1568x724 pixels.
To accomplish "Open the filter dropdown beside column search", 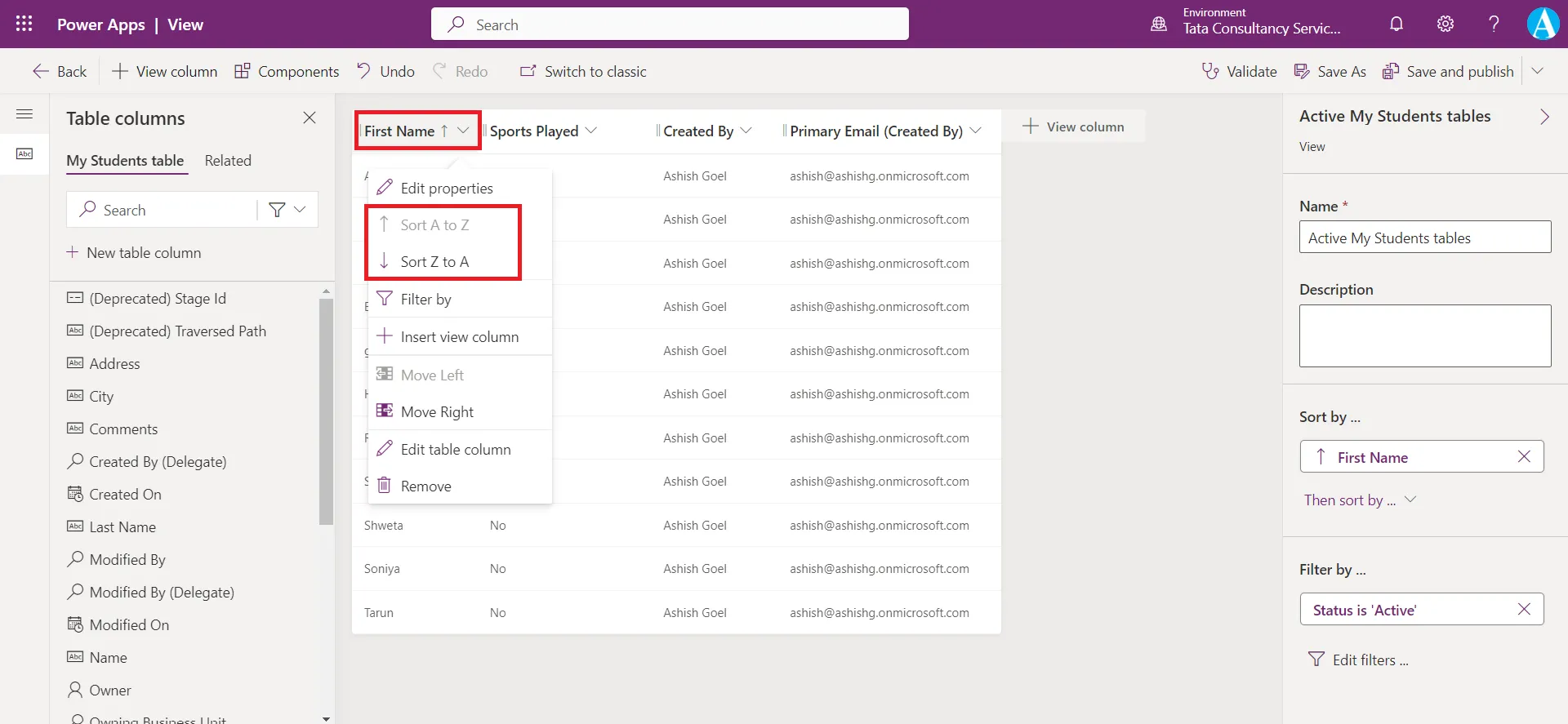I will (287, 210).
